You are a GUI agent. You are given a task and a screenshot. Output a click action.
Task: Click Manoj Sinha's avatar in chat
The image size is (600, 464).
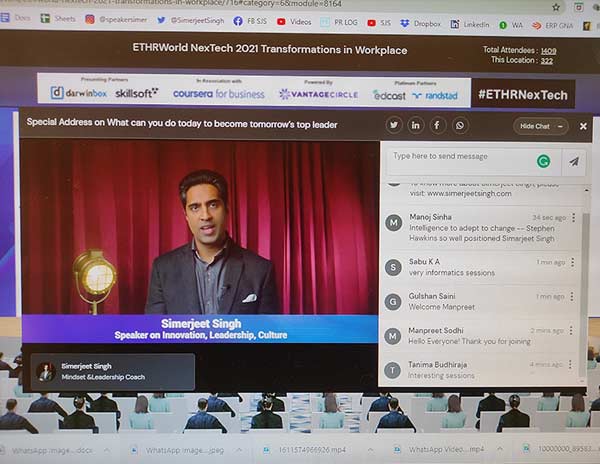(394, 223)
